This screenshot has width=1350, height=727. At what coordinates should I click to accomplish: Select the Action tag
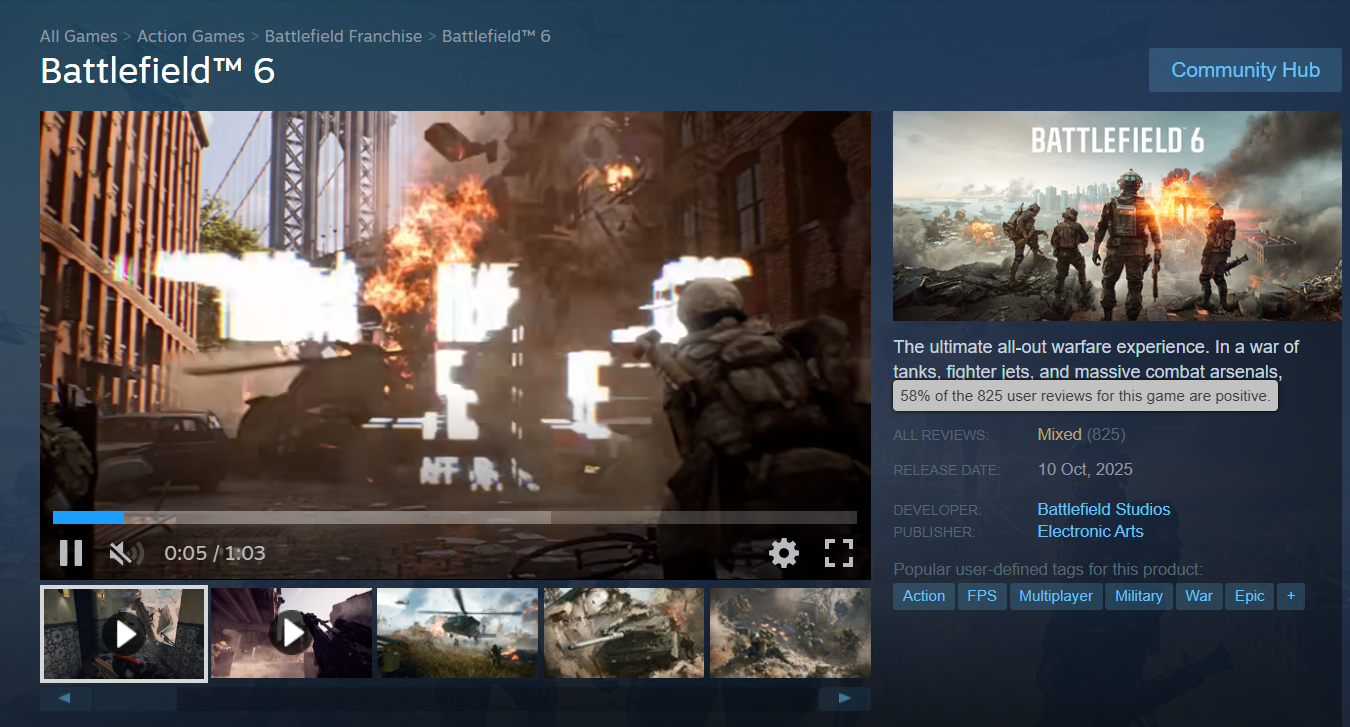pos(923,596)
